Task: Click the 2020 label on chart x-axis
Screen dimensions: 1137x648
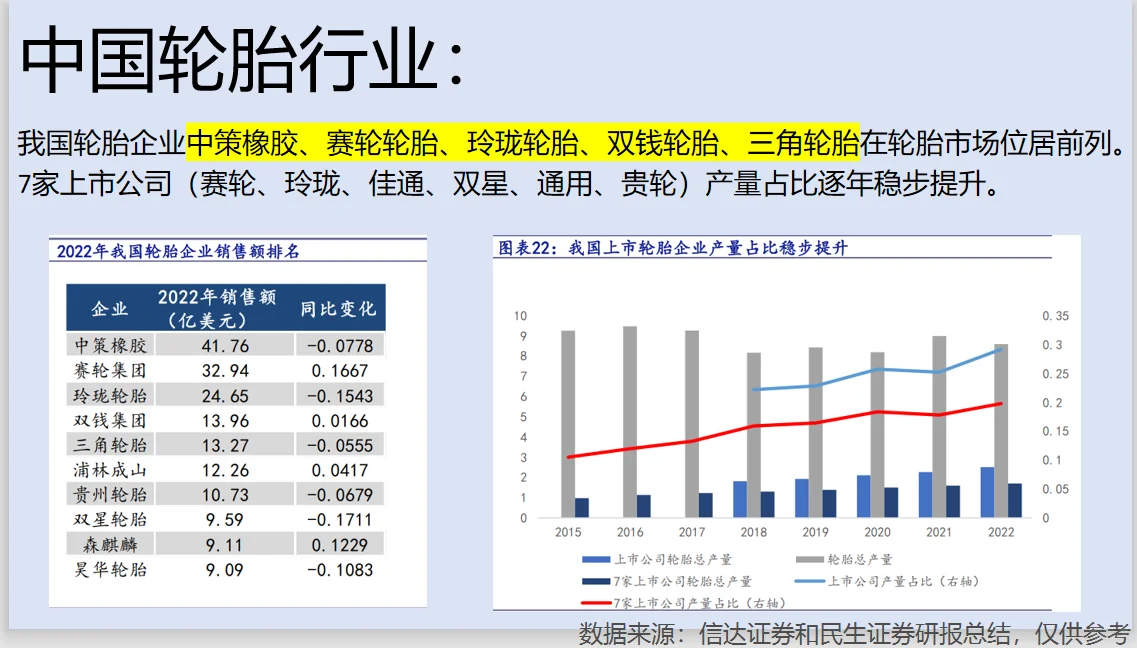Action: (x=877, y=532)
